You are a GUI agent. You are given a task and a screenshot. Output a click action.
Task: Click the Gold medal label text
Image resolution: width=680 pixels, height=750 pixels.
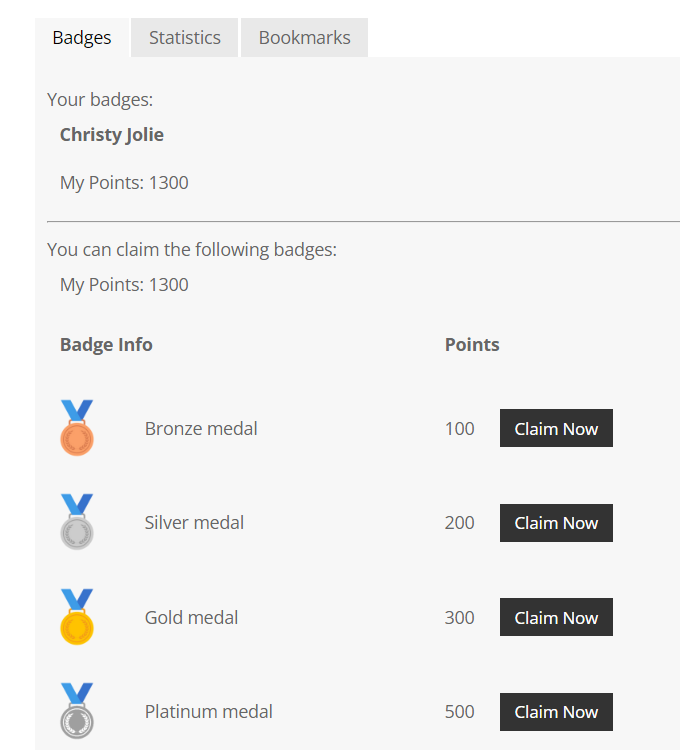191,618
